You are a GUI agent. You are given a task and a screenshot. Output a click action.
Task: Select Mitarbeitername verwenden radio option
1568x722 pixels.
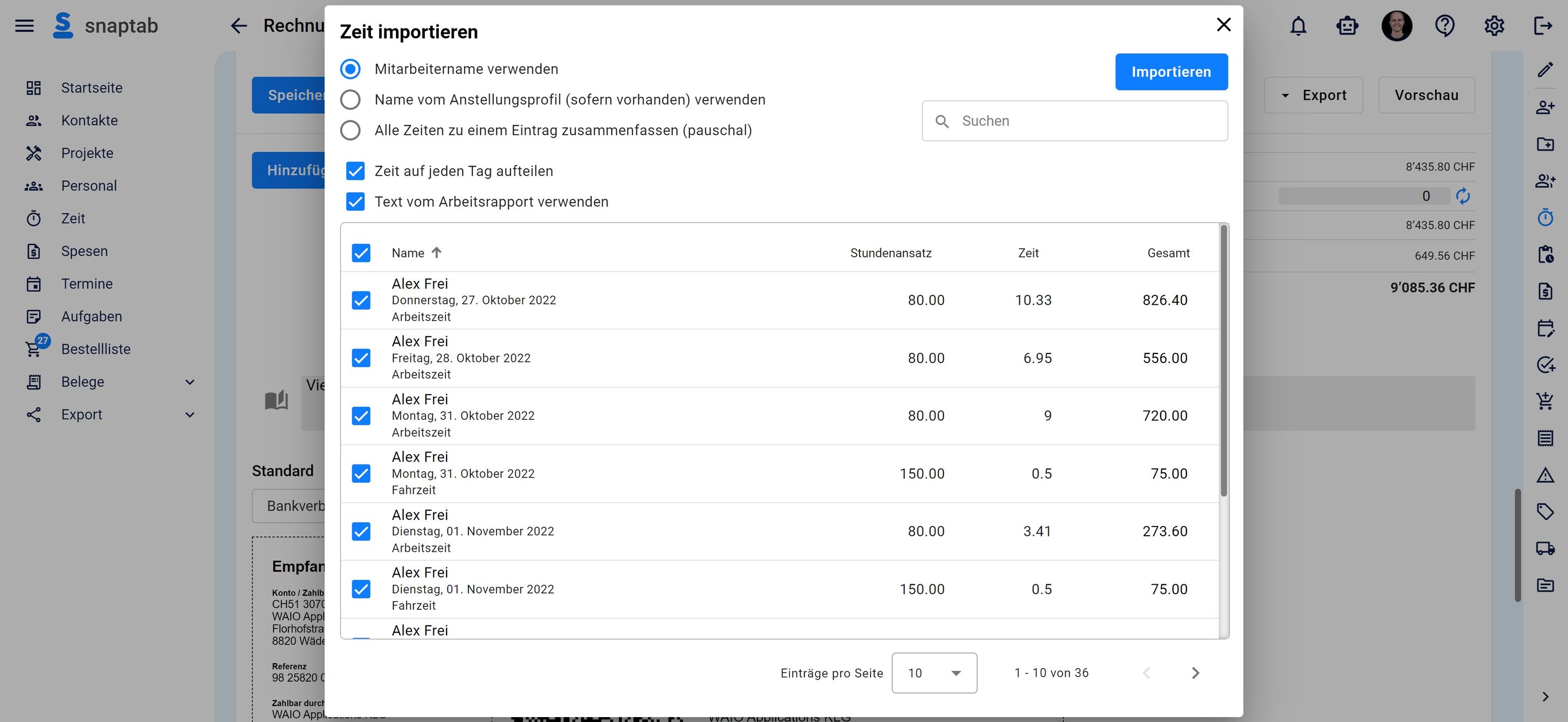(x=350, y=69)
